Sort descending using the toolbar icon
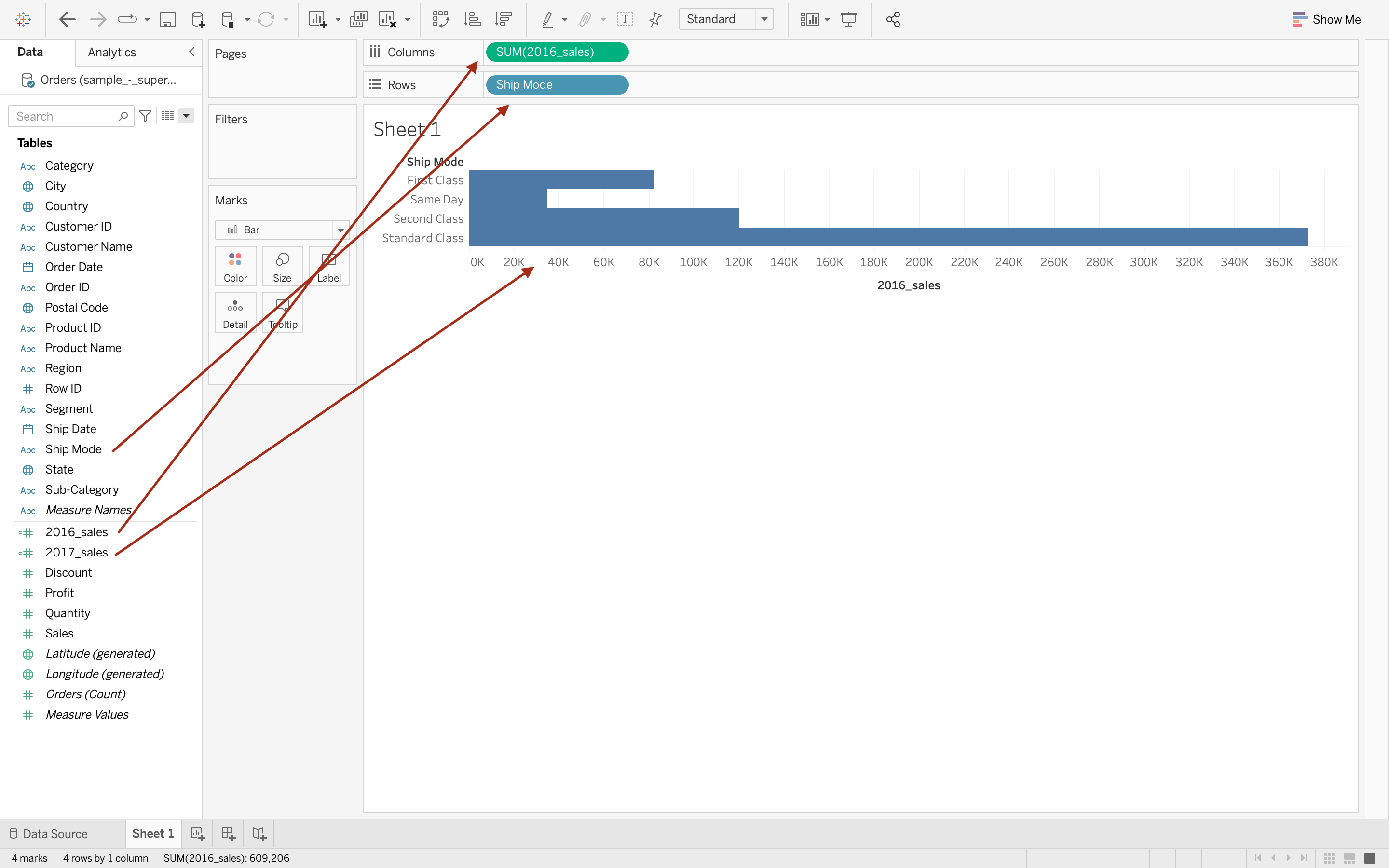Screen dimensions: 1389x868 [504, 19]
